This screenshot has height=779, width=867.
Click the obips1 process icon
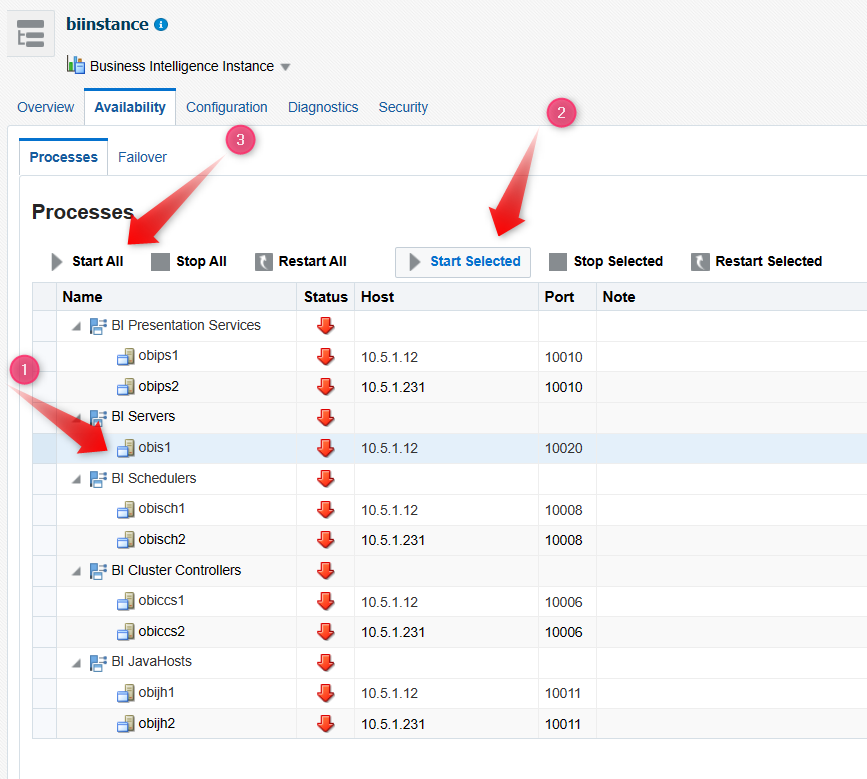[x=126, y=357]
